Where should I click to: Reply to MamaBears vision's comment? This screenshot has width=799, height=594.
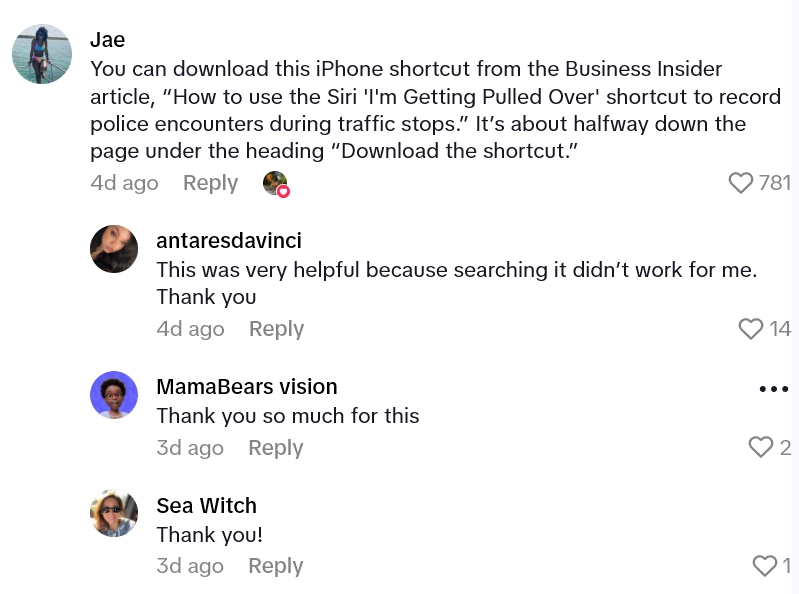coord(275,448)
